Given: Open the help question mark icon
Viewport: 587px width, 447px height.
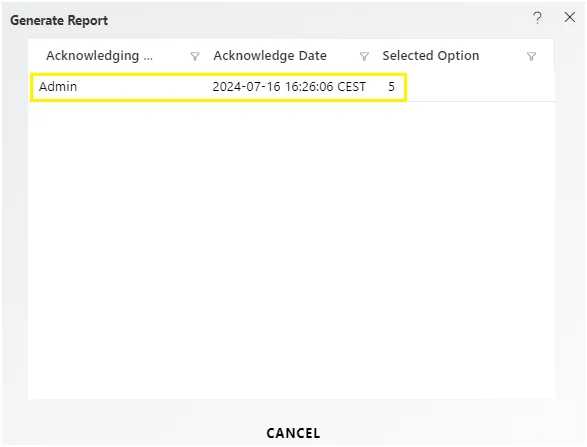Looking at the screenshot, I should point(537,18).
